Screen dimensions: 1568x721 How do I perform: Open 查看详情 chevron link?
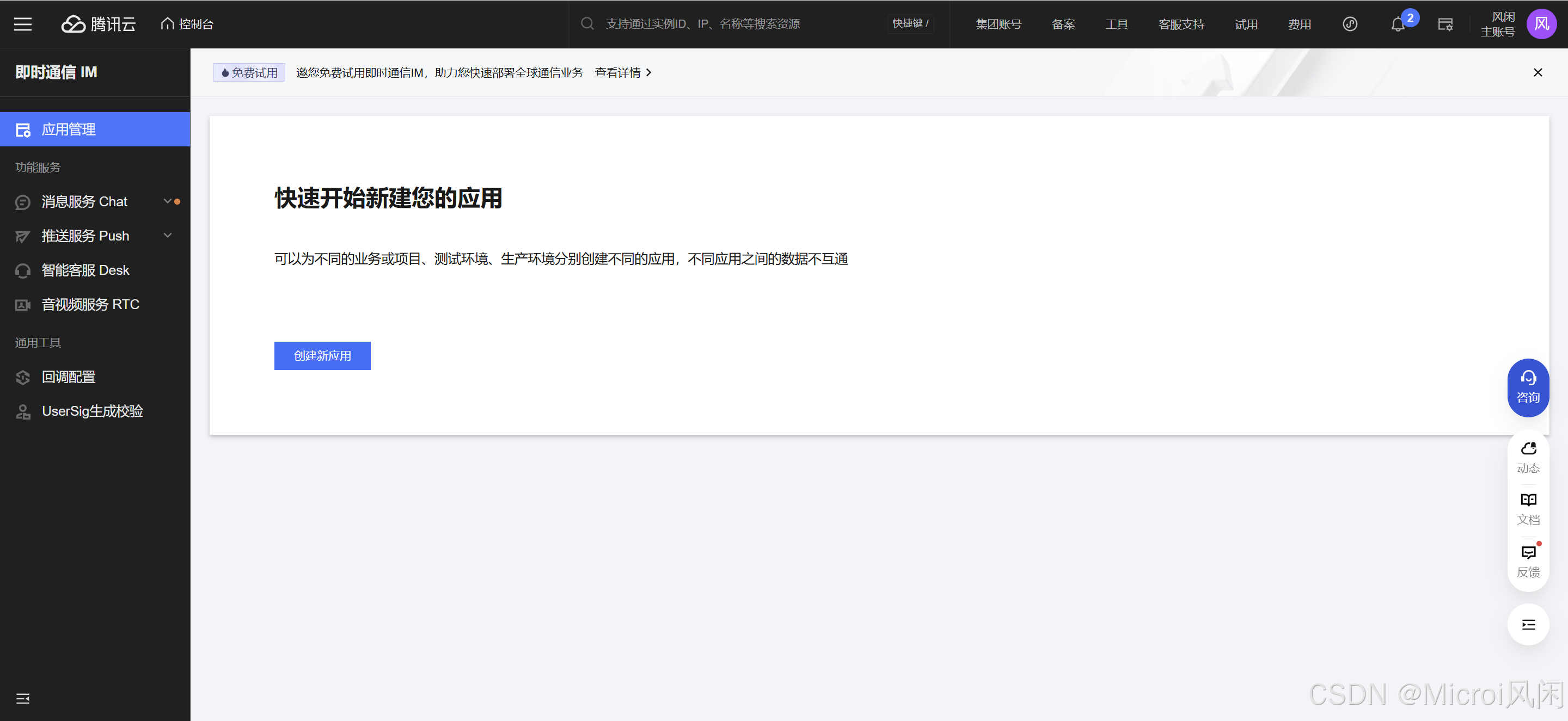623,72
